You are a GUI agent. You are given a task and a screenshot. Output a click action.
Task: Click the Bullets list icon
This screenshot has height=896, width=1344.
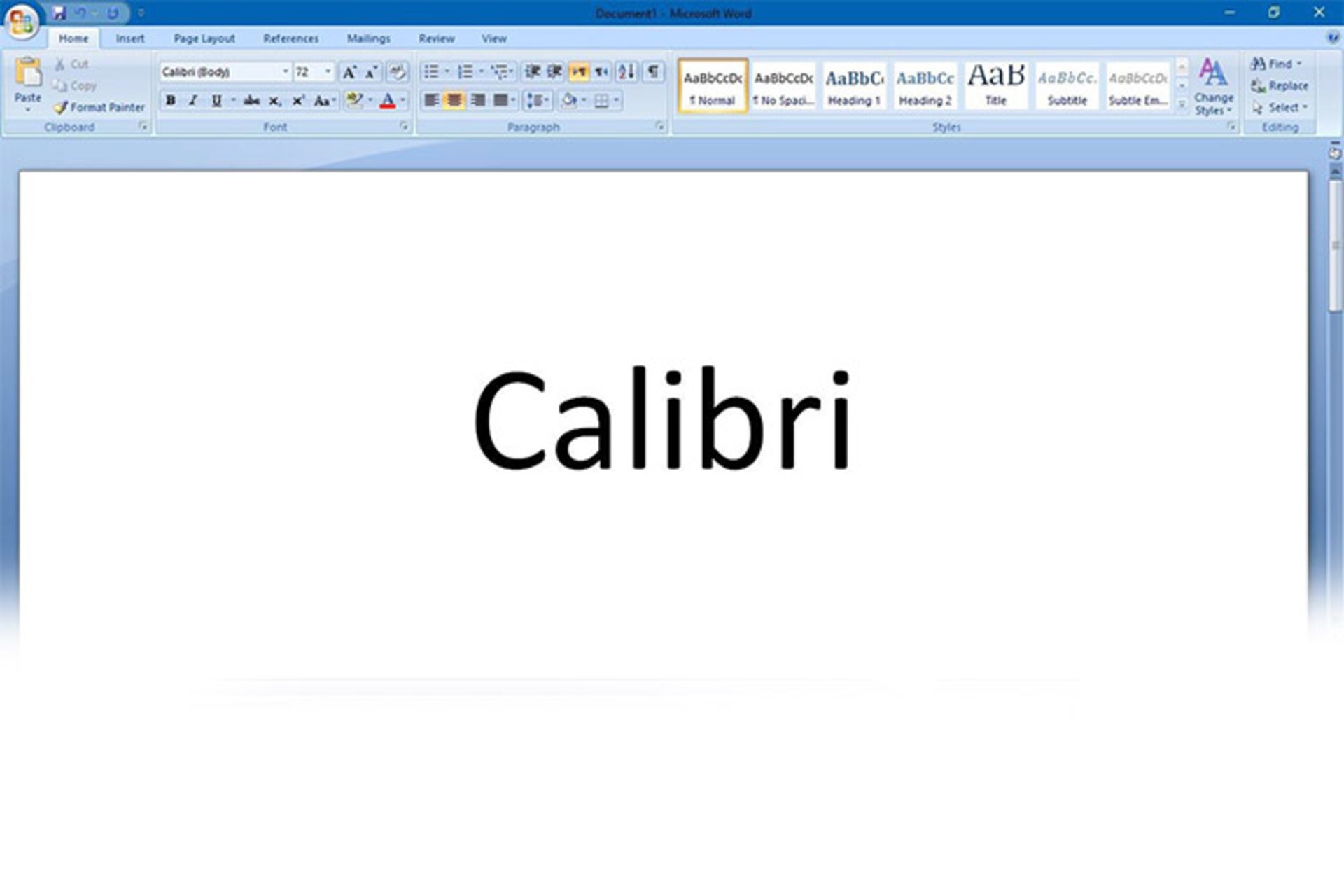click(x=431, y=72)
